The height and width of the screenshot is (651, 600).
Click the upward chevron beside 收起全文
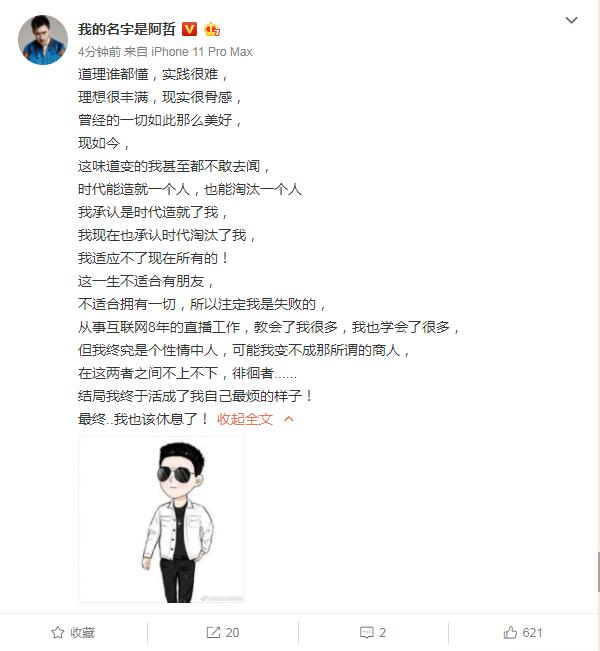[289, 419]
